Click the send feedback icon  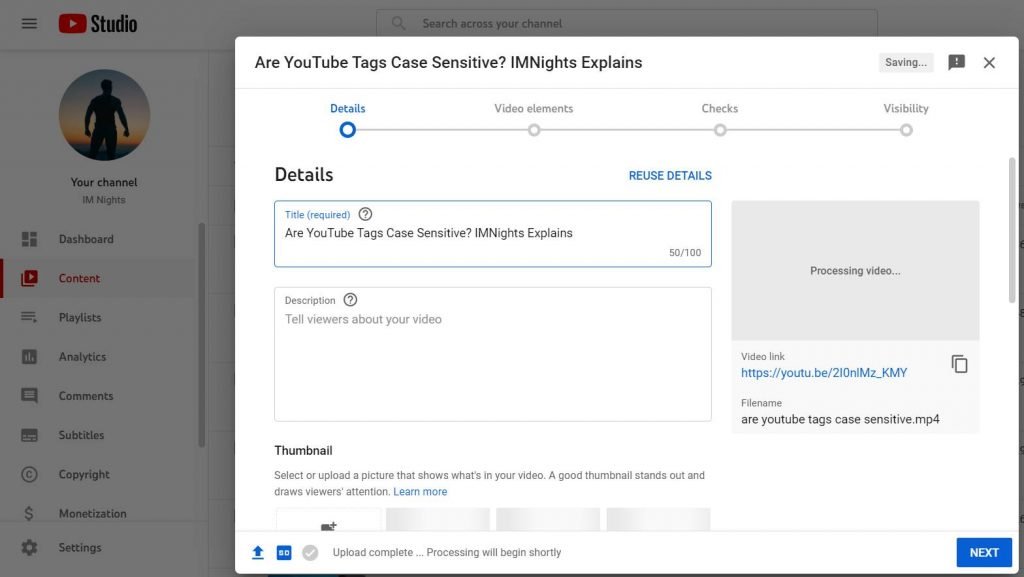coord(956,62)
